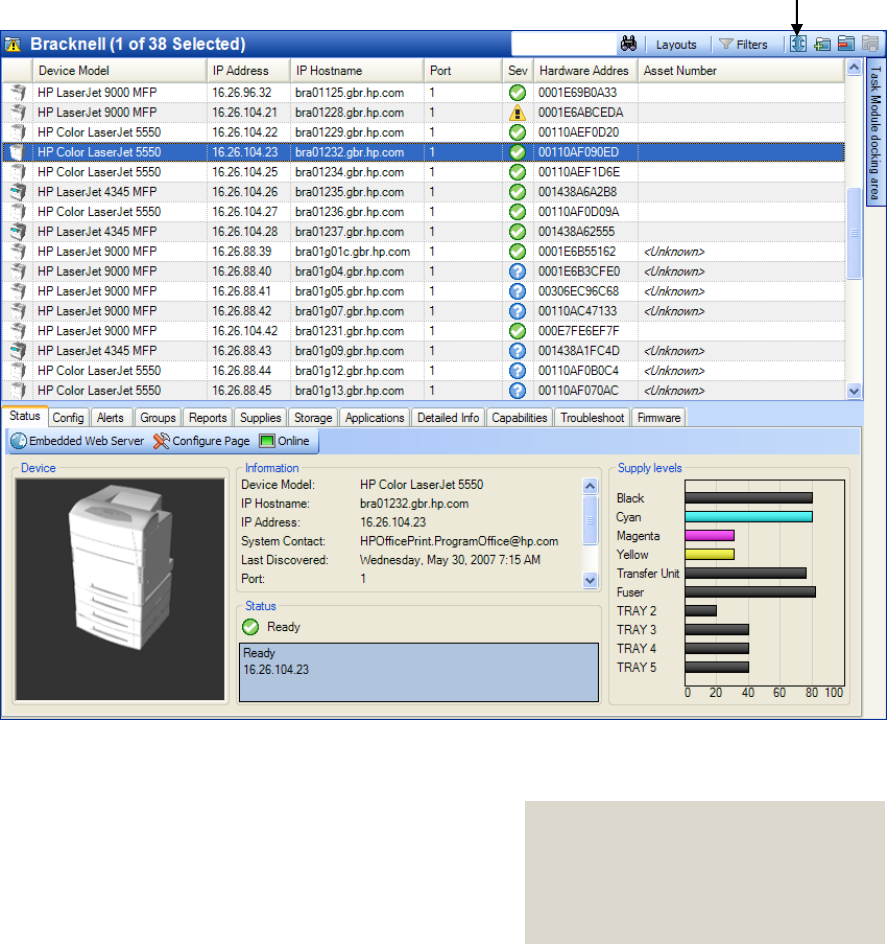This screenshot has width=887, height=944.
Task: Click the green check icon for 16.26.104.42
Action: [x=517, y=331]
